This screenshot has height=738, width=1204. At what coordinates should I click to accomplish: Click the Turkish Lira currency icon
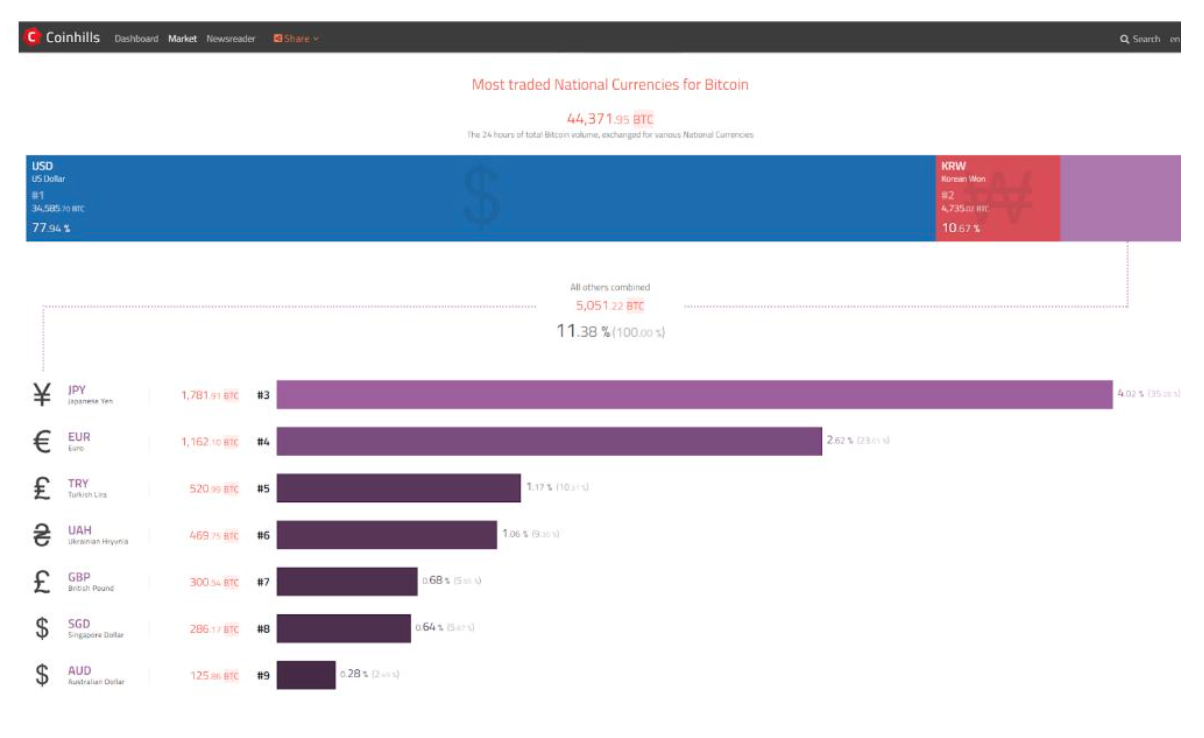point(42,488)
